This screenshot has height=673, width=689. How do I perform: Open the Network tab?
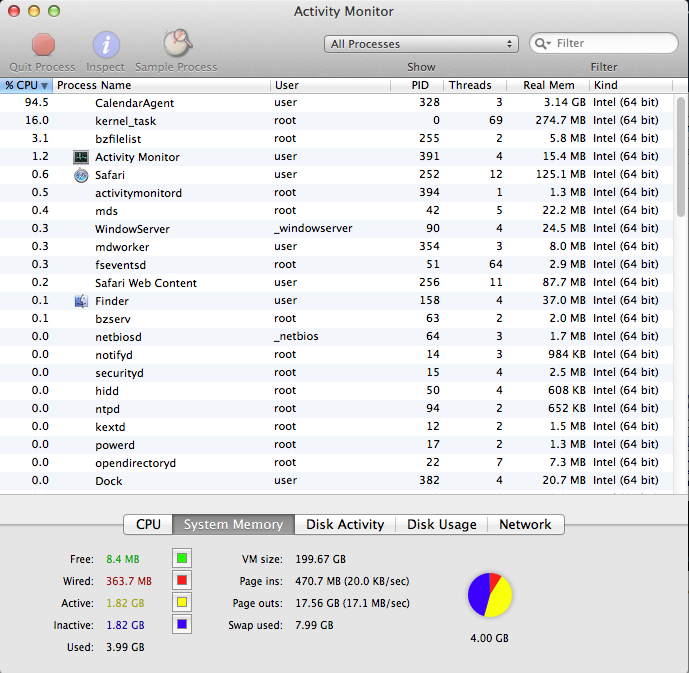pos(525,525)
